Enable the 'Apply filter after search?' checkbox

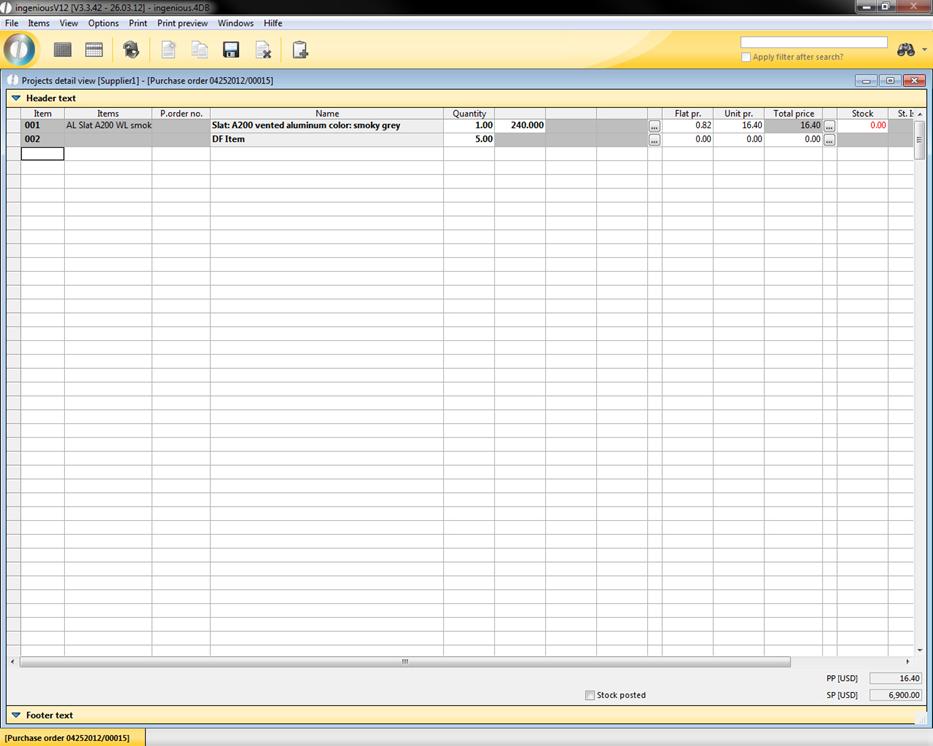pyautogui.click(x=746, y=57)
